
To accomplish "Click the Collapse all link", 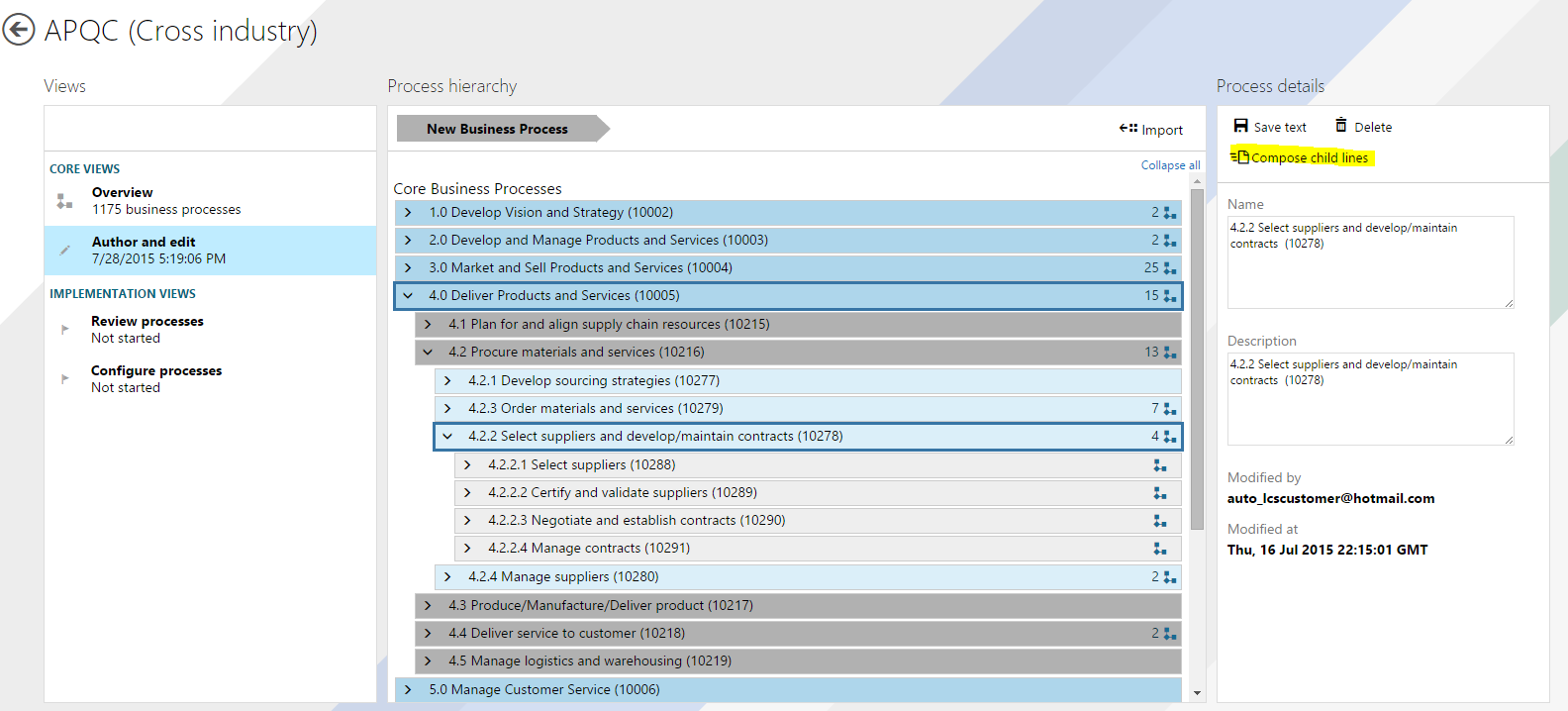I will (x=1170, y=165).
